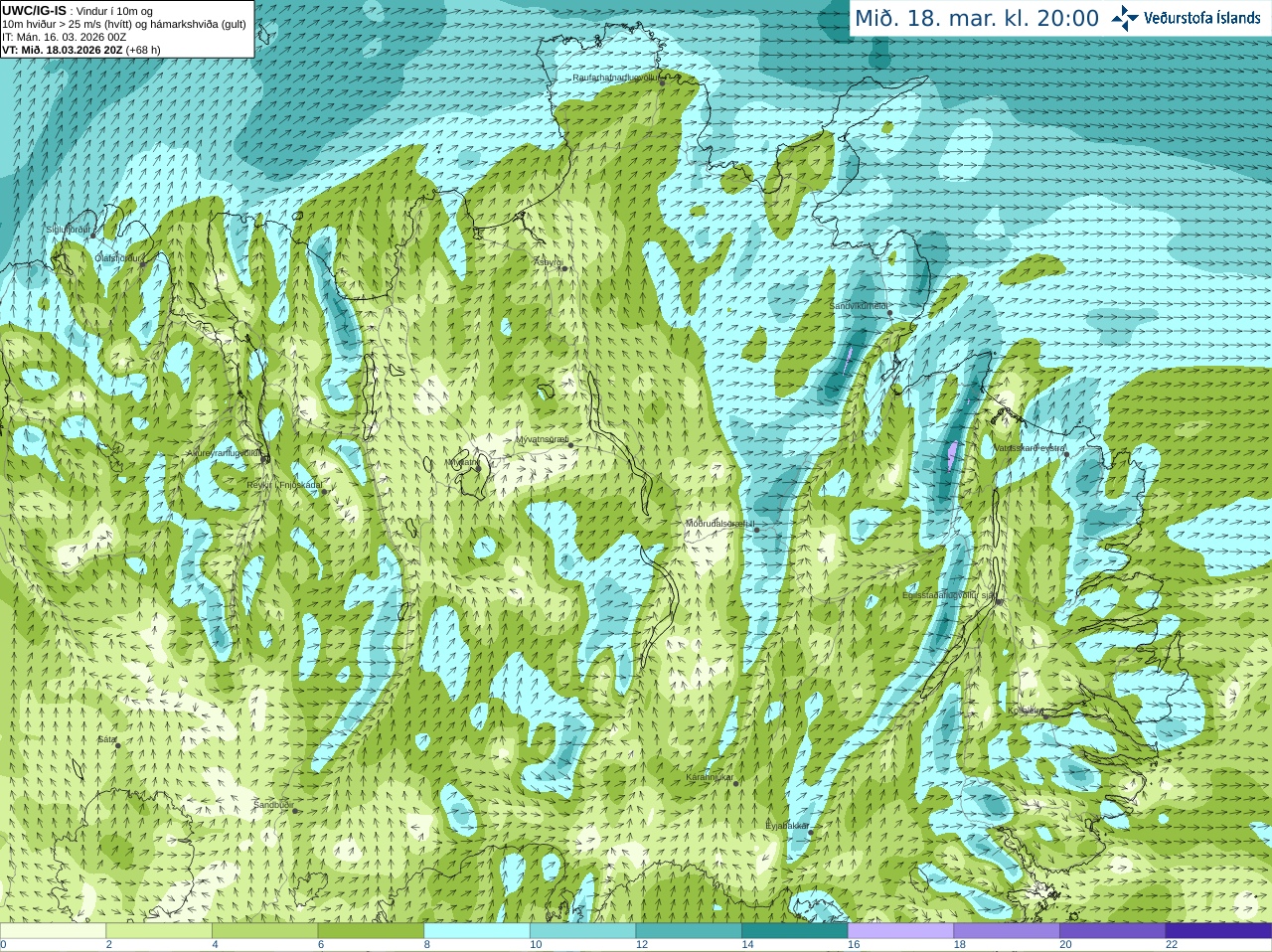The width and height of the screenshot is (1272, 952).
Task: Click the 20–22 m/s violet legend swatch
Action: (1113, 931)
